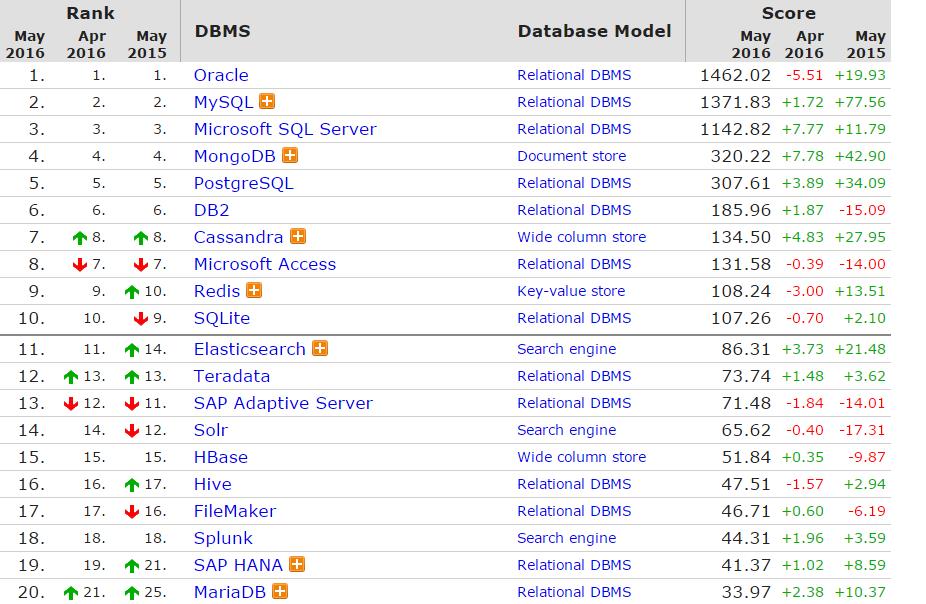The width and height of the screenshot is (926, 604).
Task: Click the orange plus icon beside Redis
Action: (254, 290)
